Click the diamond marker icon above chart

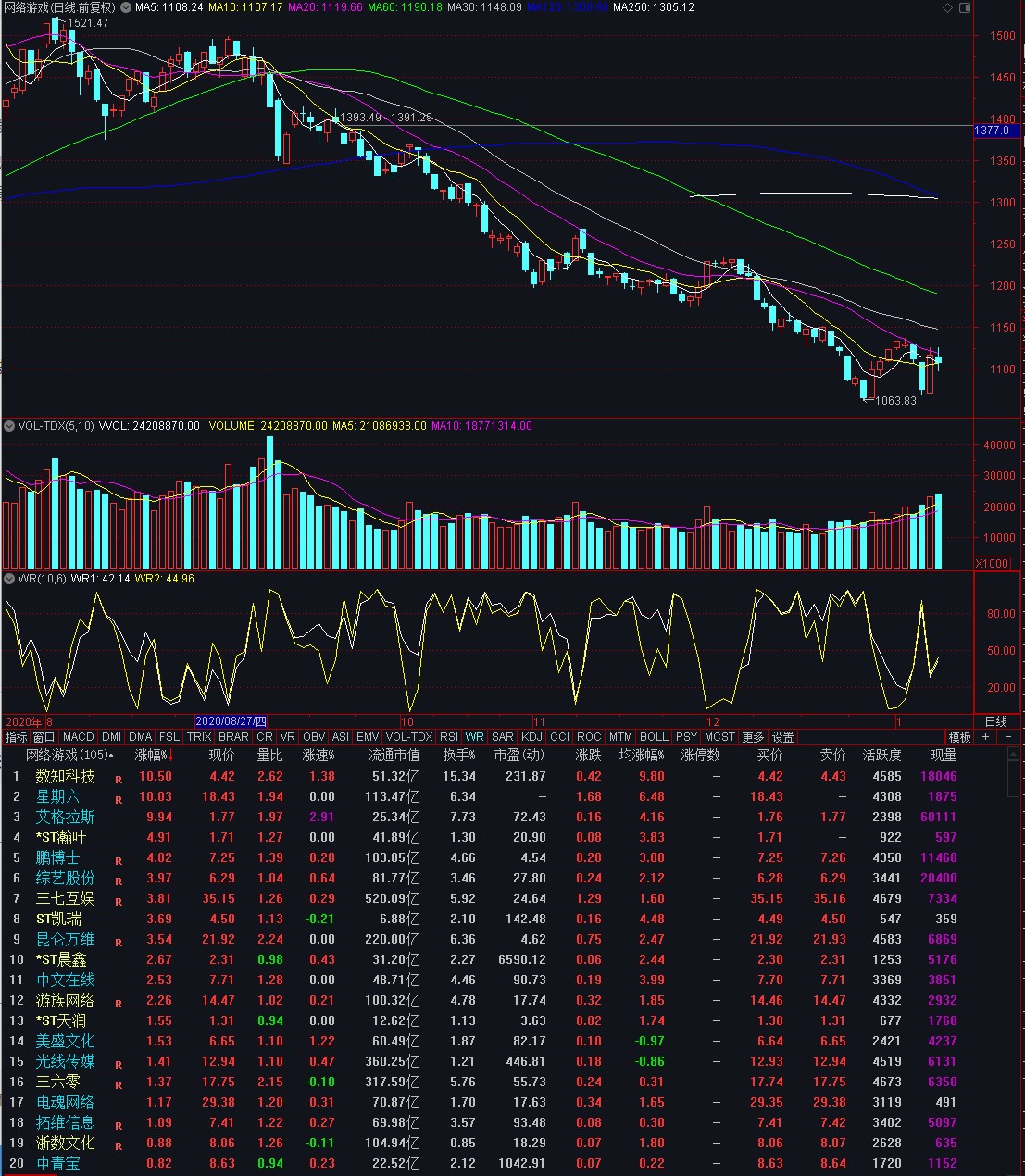(x=947, y=7)
